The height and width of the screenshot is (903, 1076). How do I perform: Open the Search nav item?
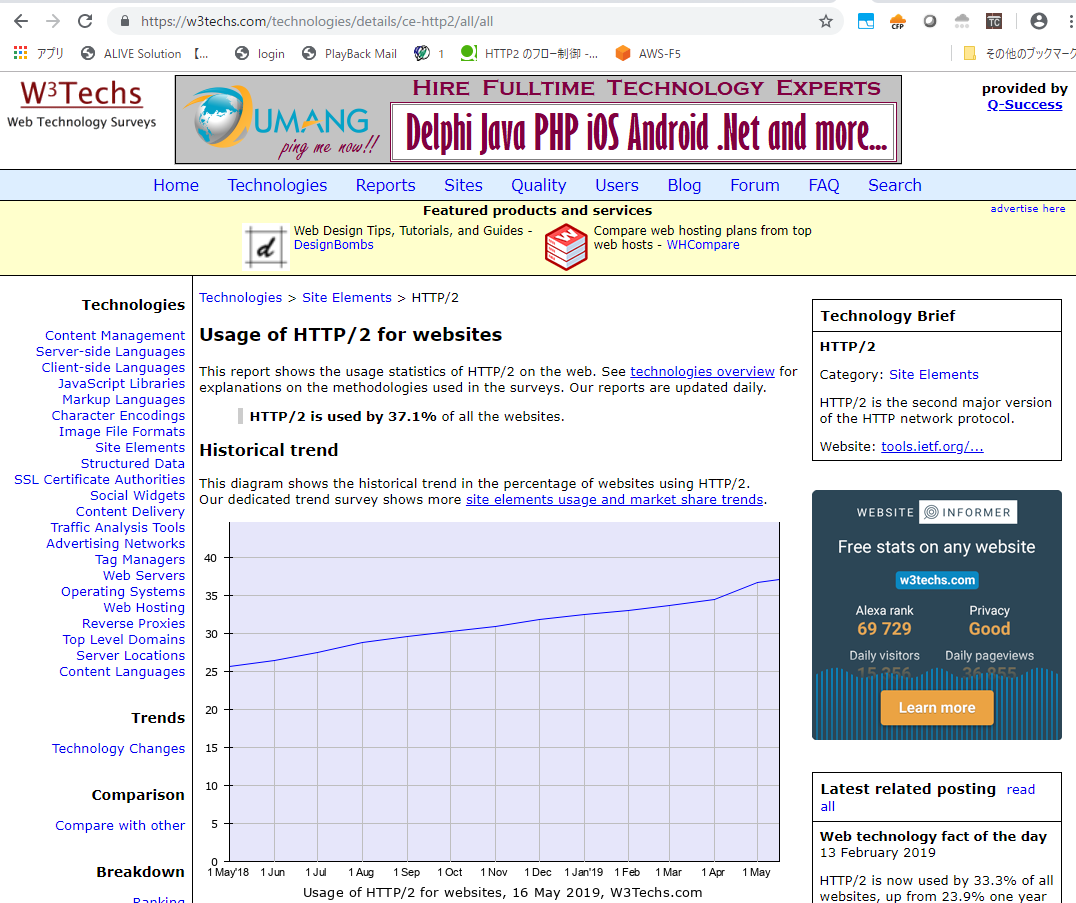pyautogui.click(x=895, y=185)
